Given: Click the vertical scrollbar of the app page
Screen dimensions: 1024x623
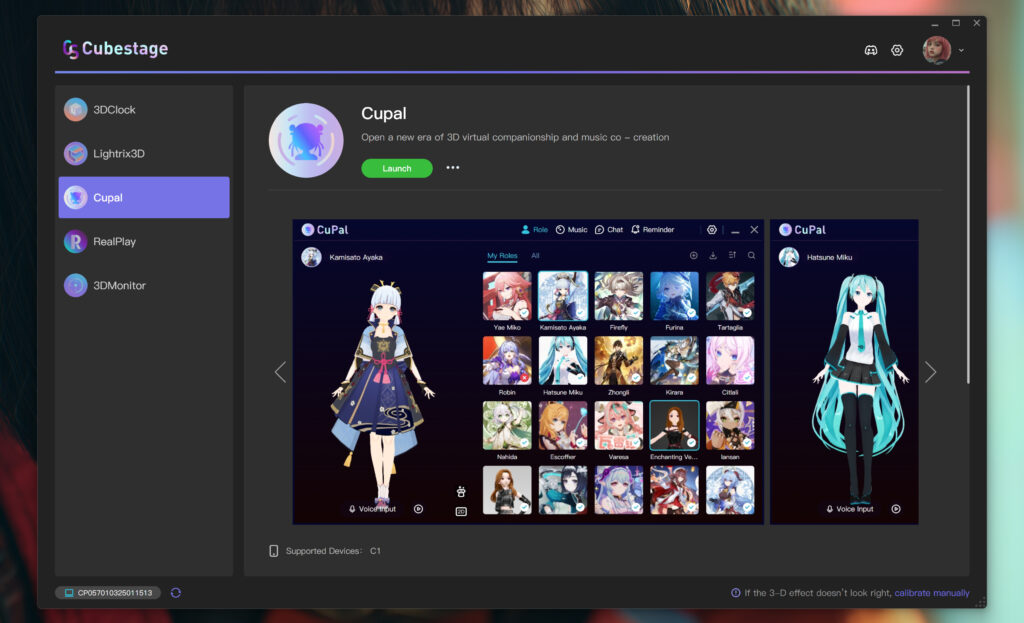Looking at the screenshot, I should click(x=968, y=235).
